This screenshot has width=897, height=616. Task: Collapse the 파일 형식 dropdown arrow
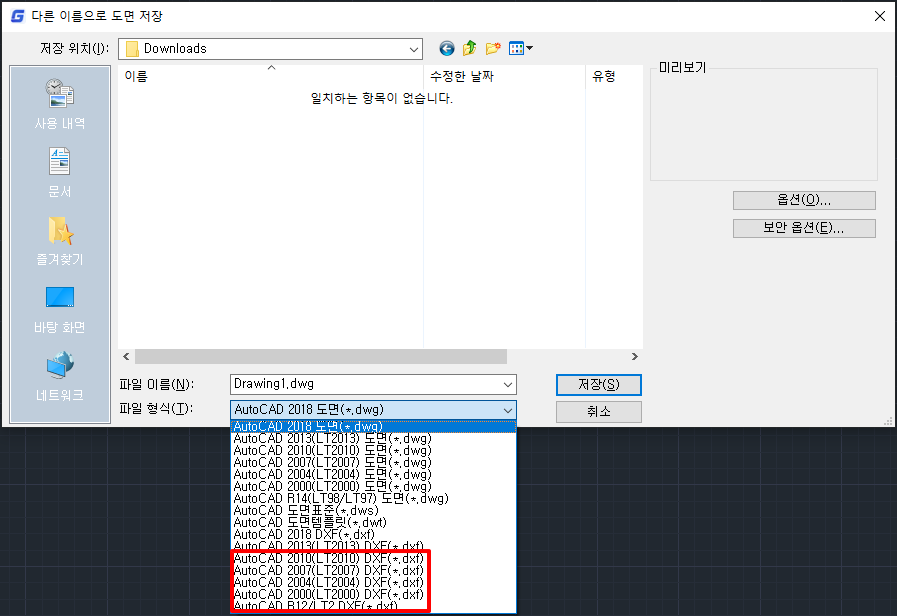click(x=507, y=410)
